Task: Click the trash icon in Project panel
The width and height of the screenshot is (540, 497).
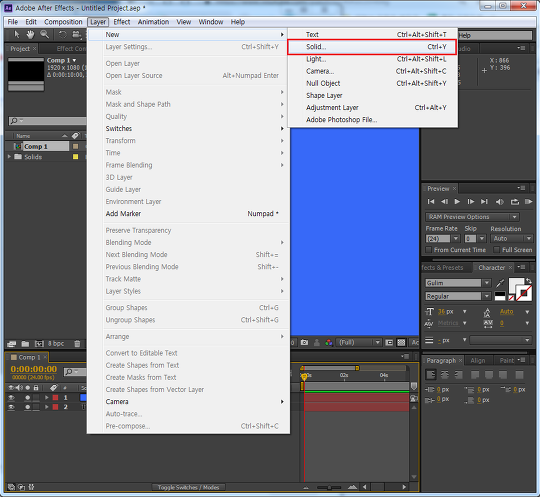Action: [77, 343]
